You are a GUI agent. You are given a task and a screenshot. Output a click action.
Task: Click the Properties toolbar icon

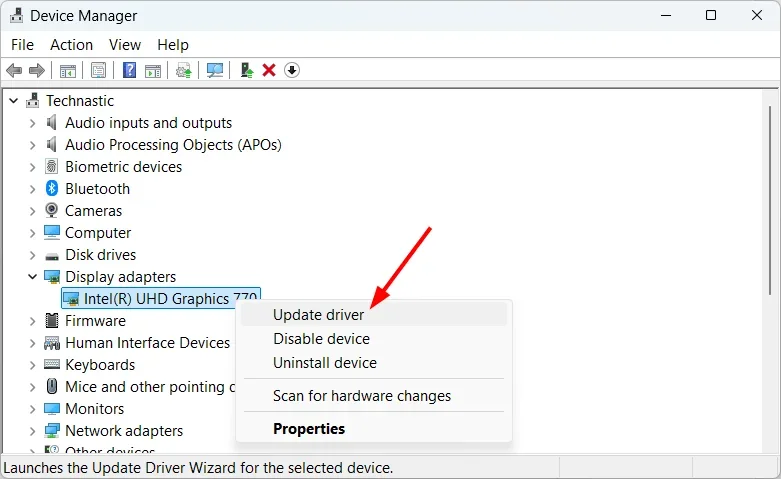click(x=98, y=70)
